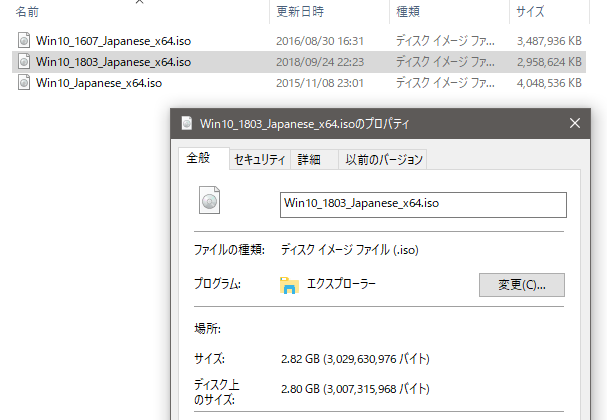This screenshot has height=420, width=607.
Task: Click size value 2.82 GB (3,029,630,976 バイト)
Action: click(355, 359)
